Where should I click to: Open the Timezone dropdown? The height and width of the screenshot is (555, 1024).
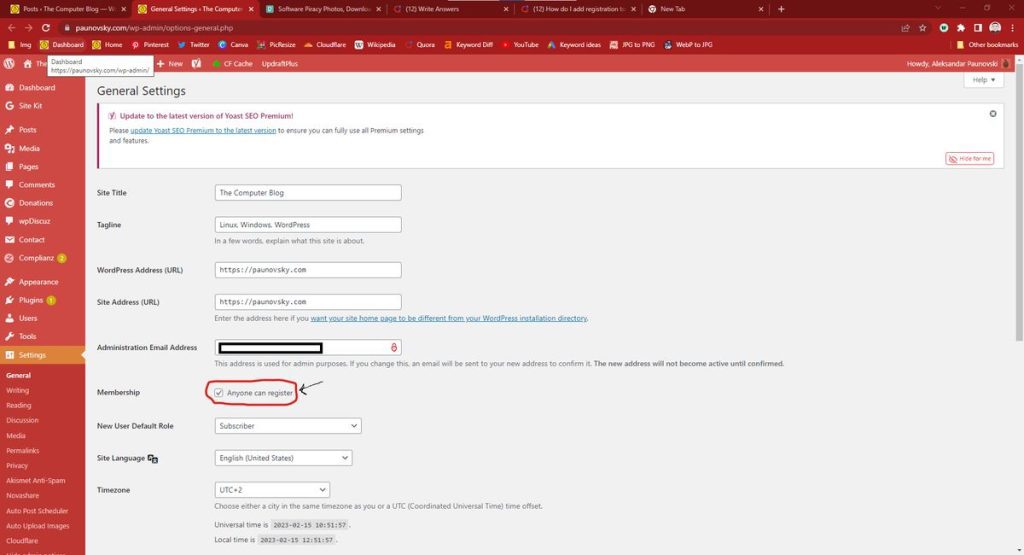click(272, 490)
